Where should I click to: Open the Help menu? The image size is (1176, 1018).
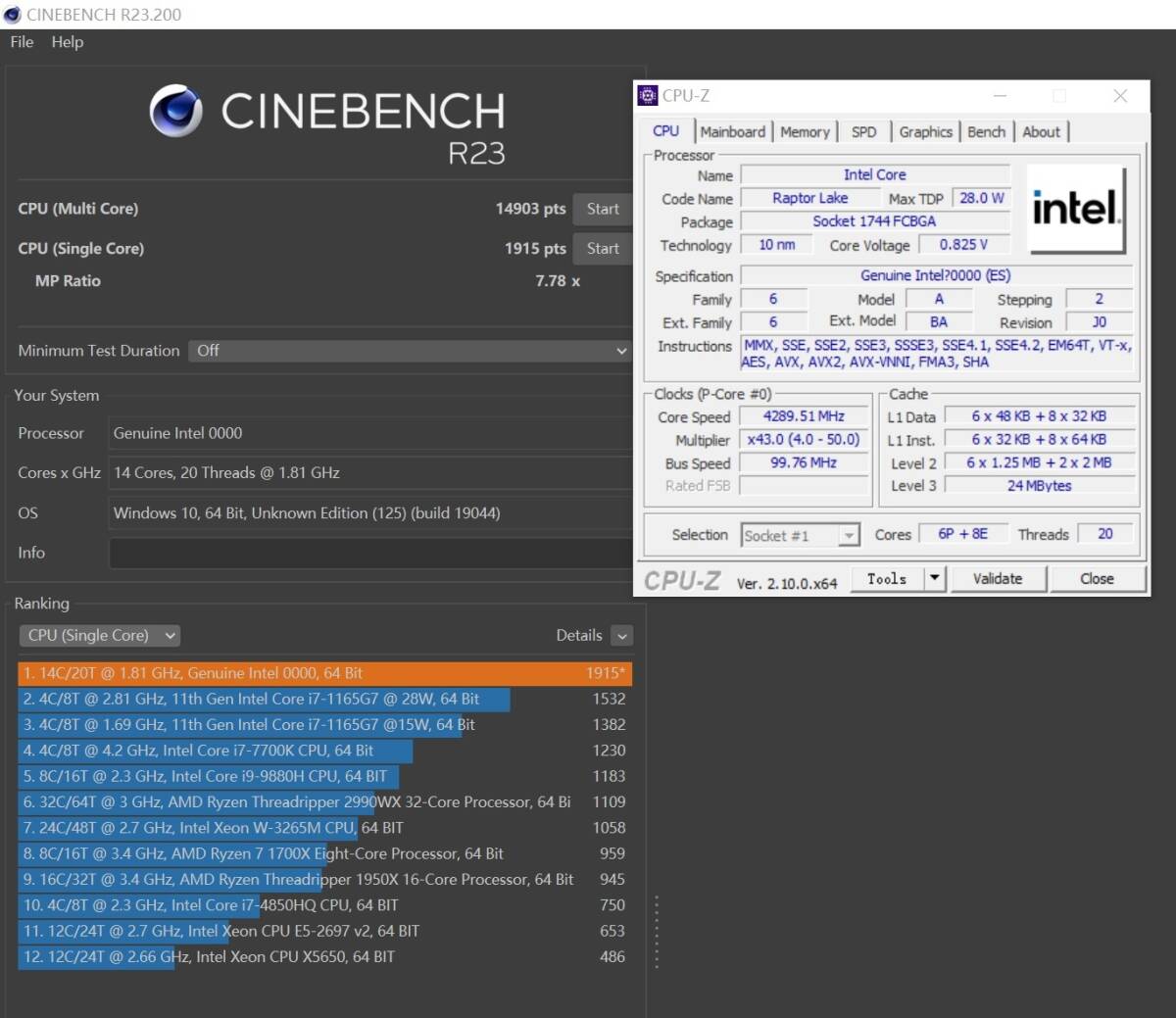coord(68,42)
